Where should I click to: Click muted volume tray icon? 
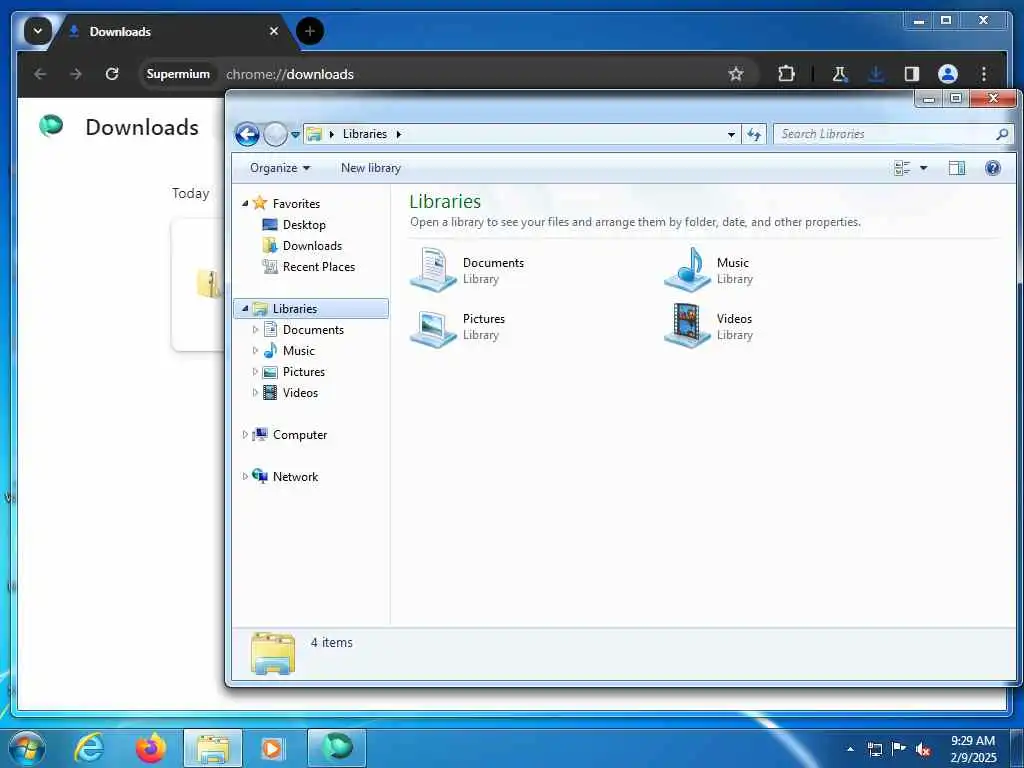(x=923, y=749)
